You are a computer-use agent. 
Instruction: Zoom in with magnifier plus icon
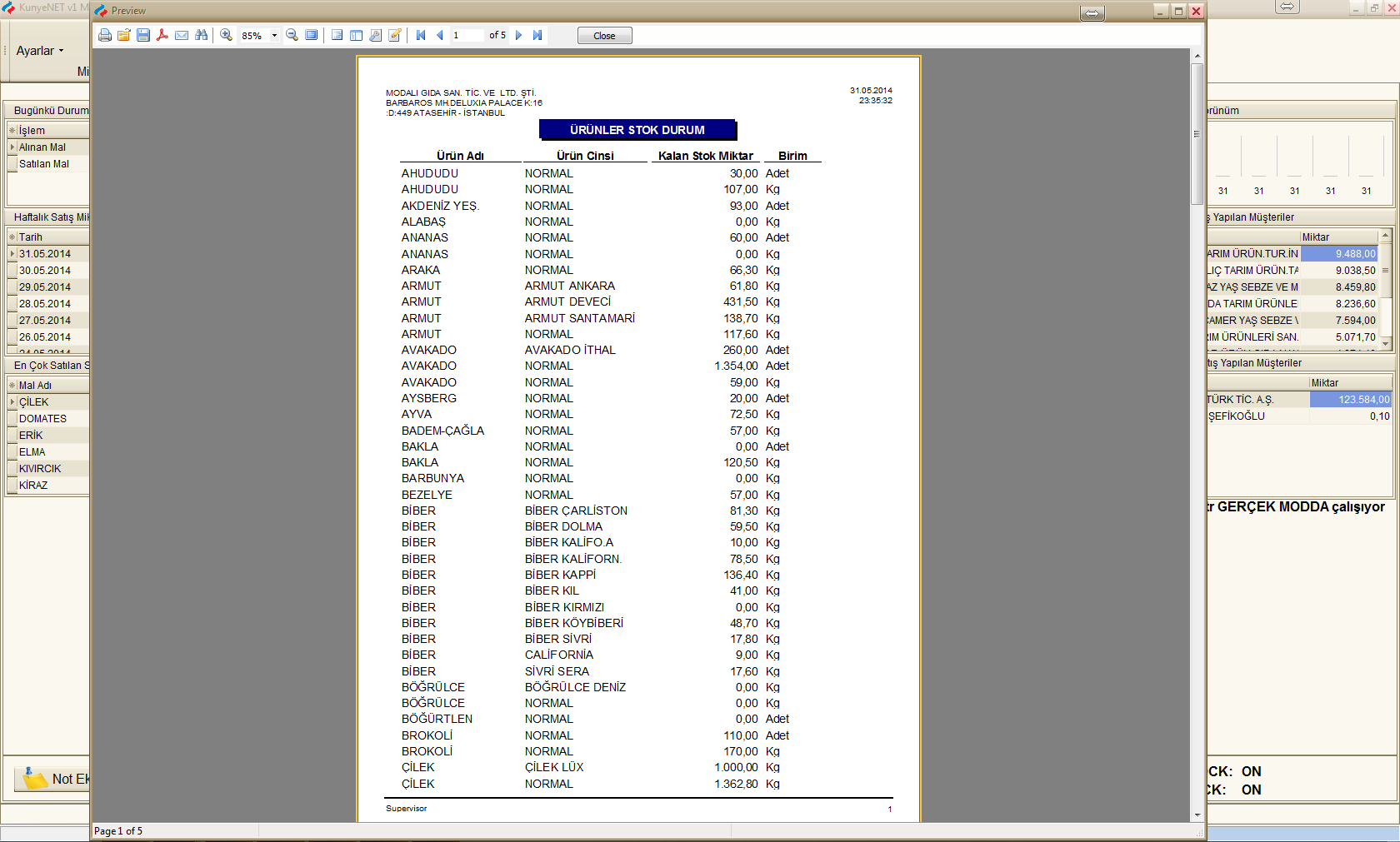(226, 35)
